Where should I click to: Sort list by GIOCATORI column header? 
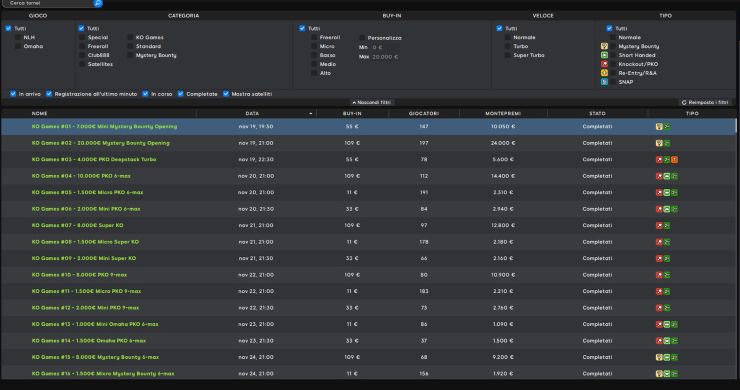click(424, 114)
